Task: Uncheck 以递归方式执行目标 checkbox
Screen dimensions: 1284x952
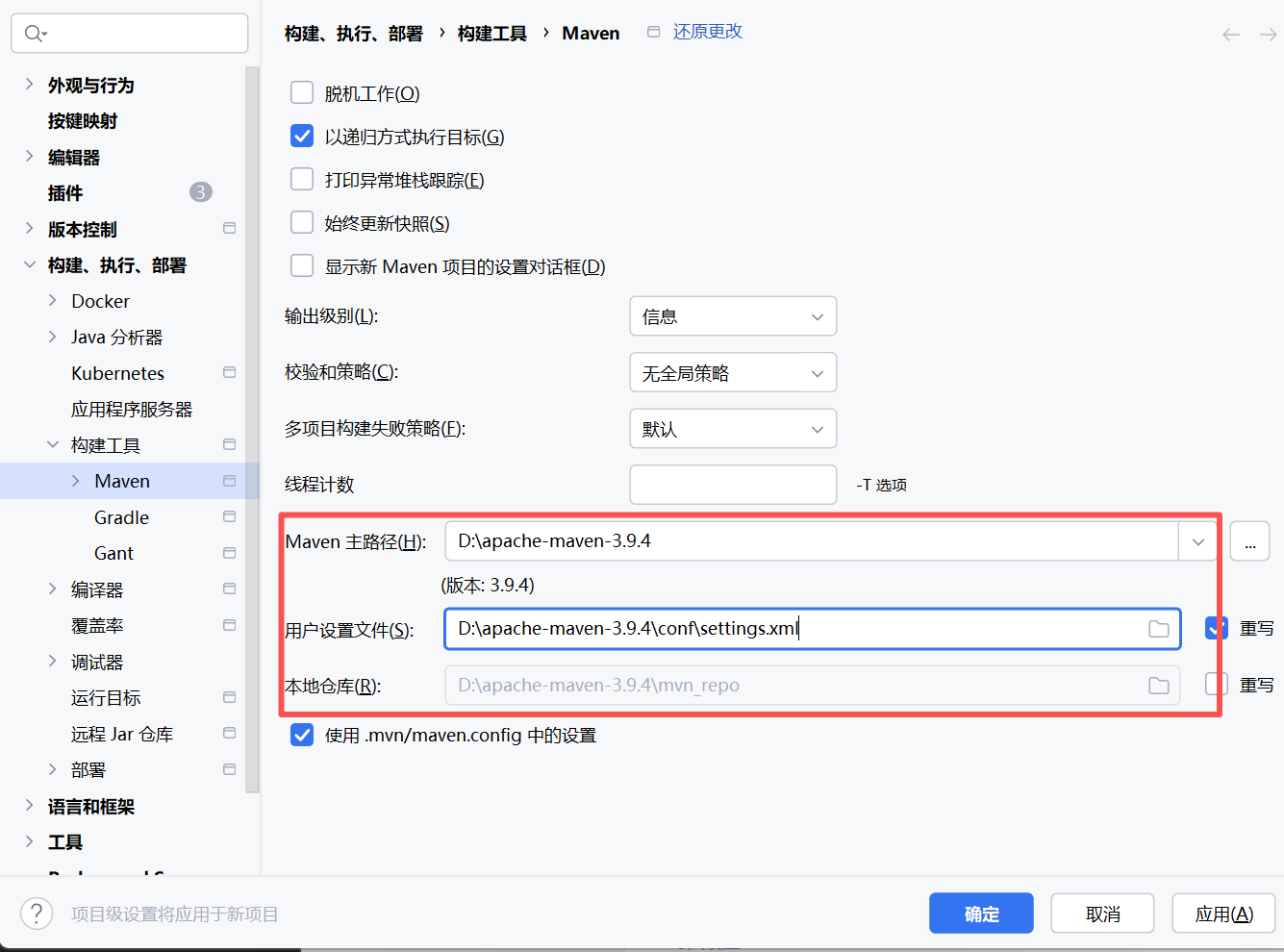Action: pyautogui.click(x=302, y=136)
